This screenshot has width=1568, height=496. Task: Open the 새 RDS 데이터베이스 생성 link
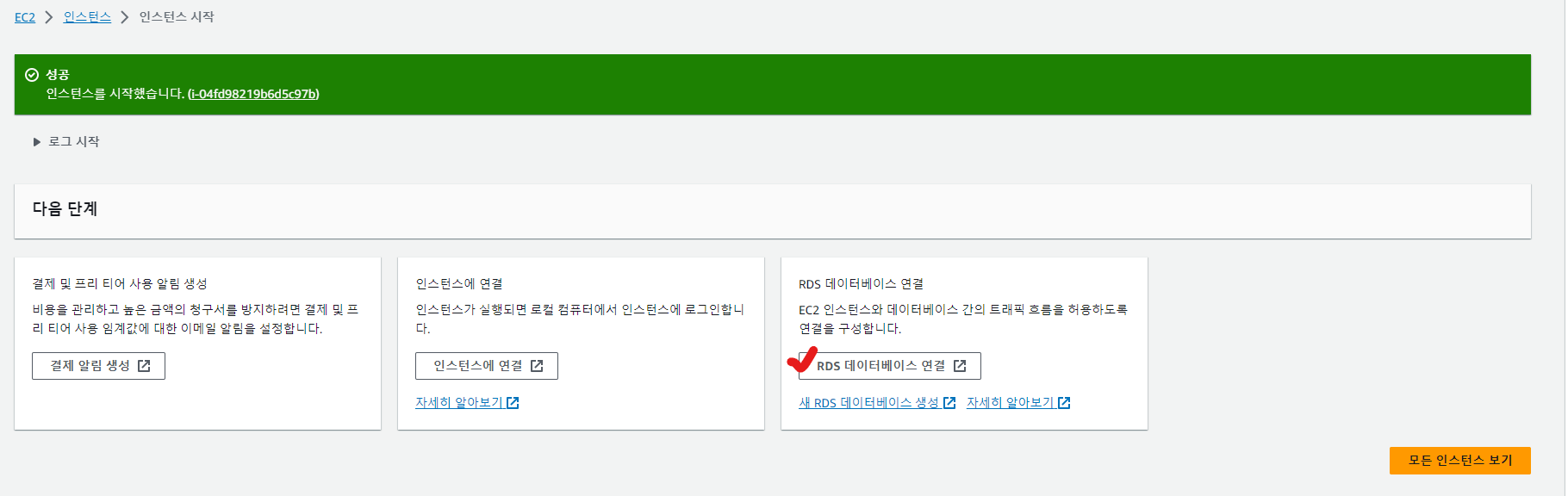pyautogui.click(x=868, y=403)
